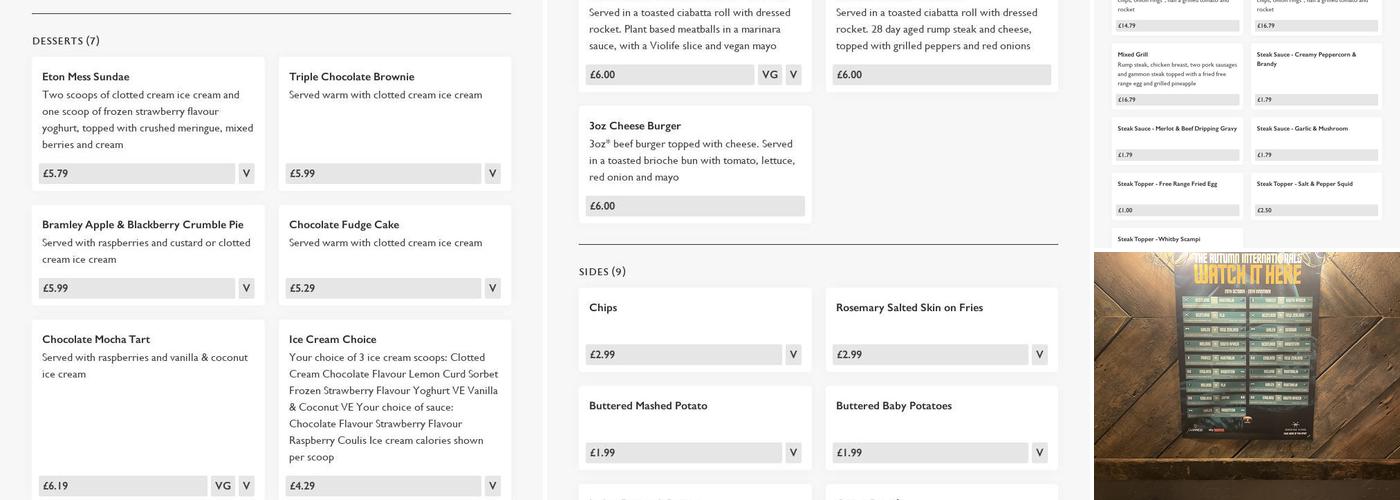Click the V badge on Rosemary Salted Skin on Fries
This screenshot has height=500, width=1400.
pos(1039,355)
